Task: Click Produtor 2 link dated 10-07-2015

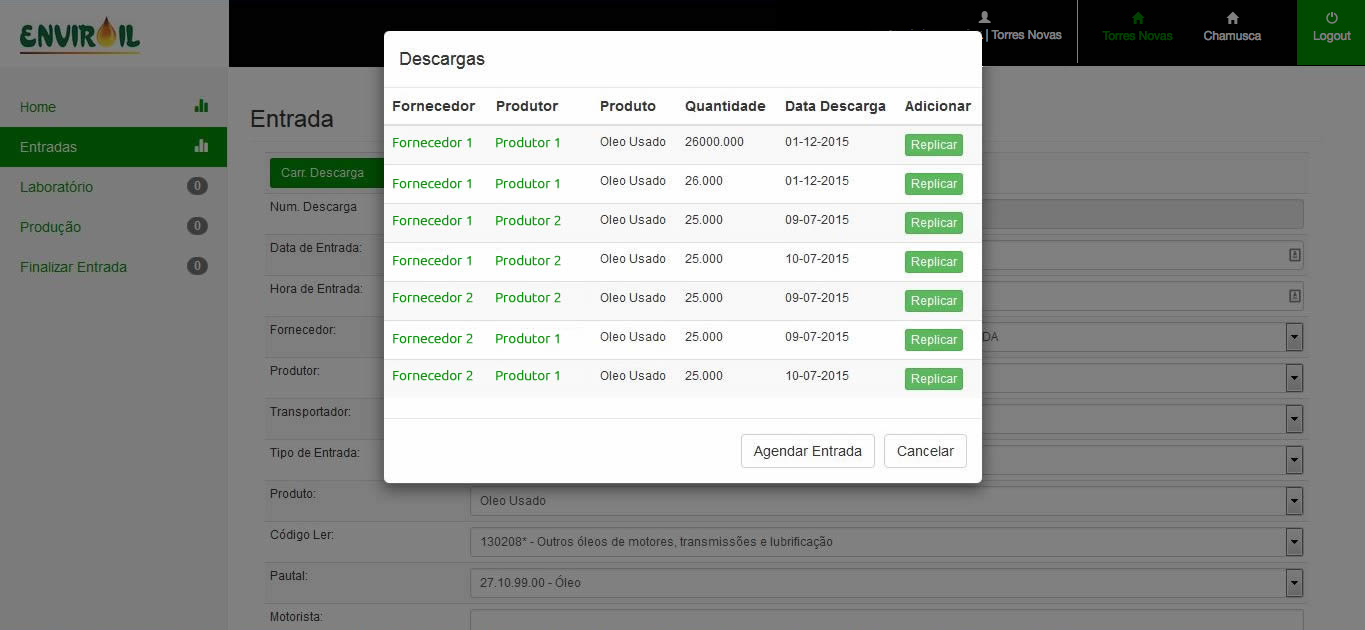Action: coord(527,261)
